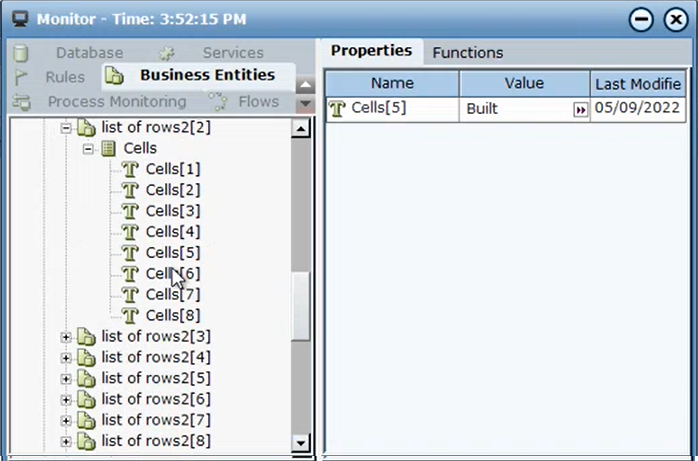Click the Built value arrow button
Screen dimensions: 698x461
(x=580, y=110)
